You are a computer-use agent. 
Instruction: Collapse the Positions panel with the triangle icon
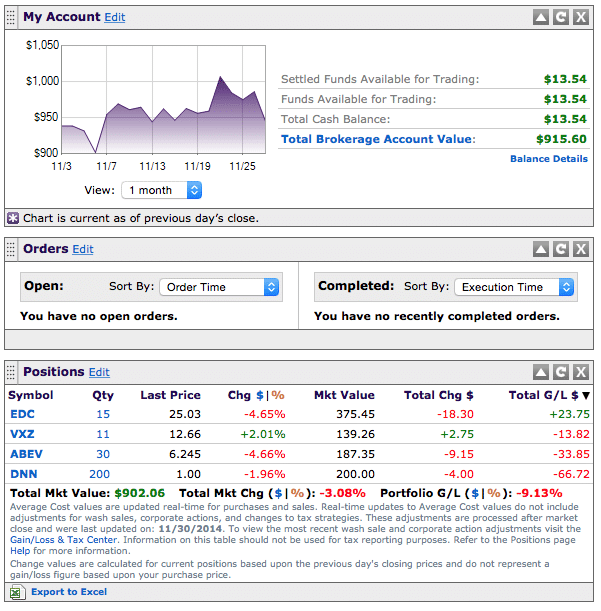click(541, 372)
